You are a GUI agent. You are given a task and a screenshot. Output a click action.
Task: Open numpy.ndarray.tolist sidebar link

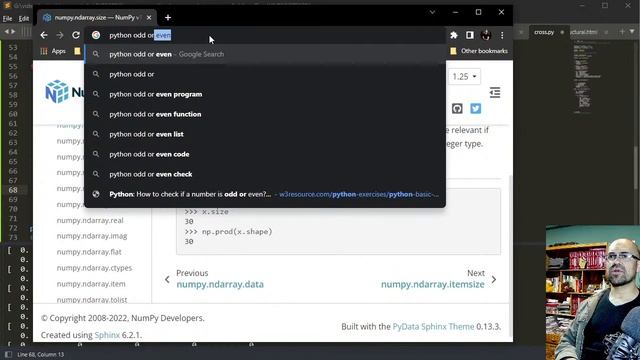click(x=92, y=300)
